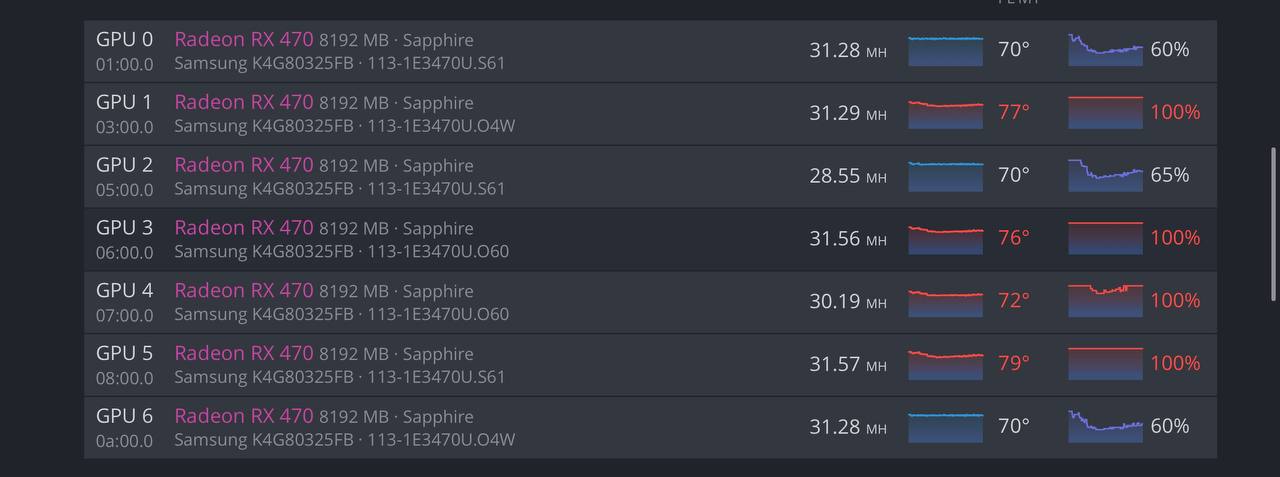Click the vertical scrollbar on the right edge
Screen dimensions: 1280x477
pos(1273,224)
